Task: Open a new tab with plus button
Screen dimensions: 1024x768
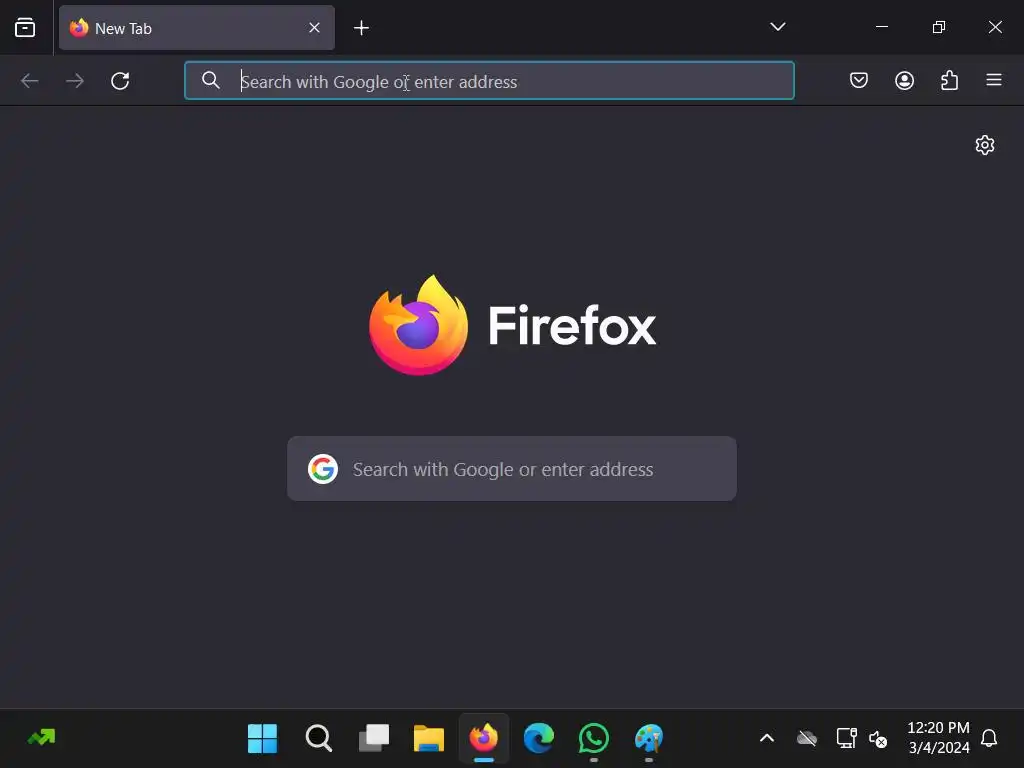Action: 361,27
